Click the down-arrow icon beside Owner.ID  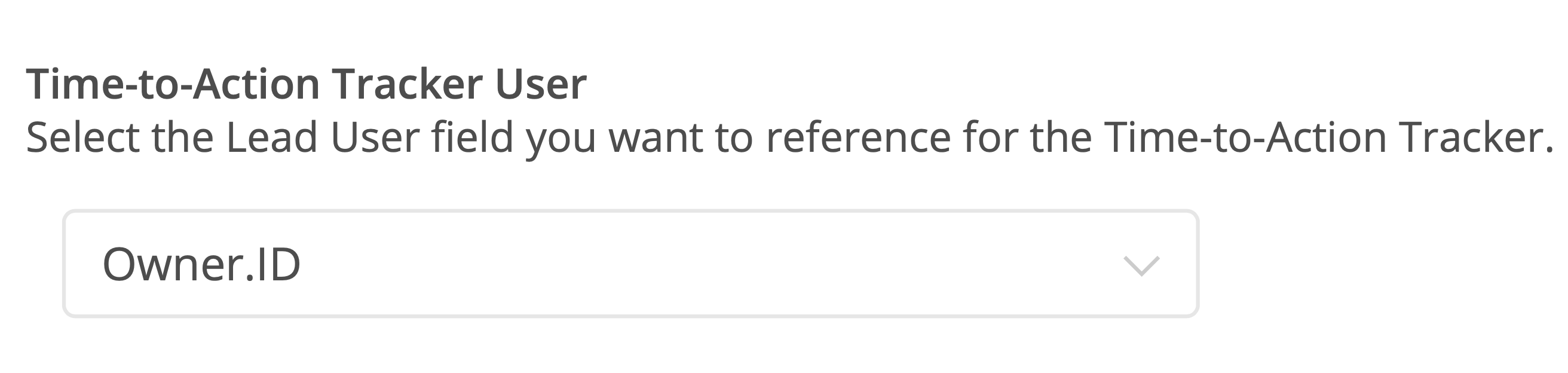(x=1141, y=266)
